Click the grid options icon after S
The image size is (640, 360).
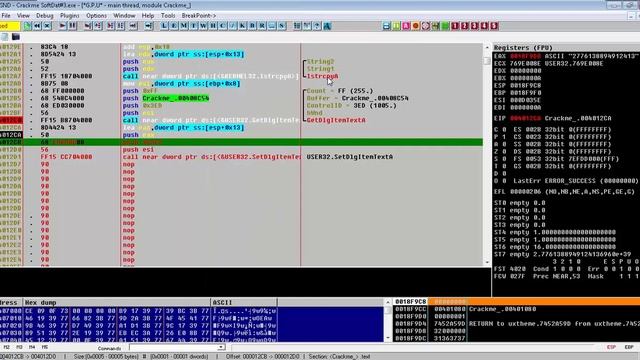click(297, 26)
